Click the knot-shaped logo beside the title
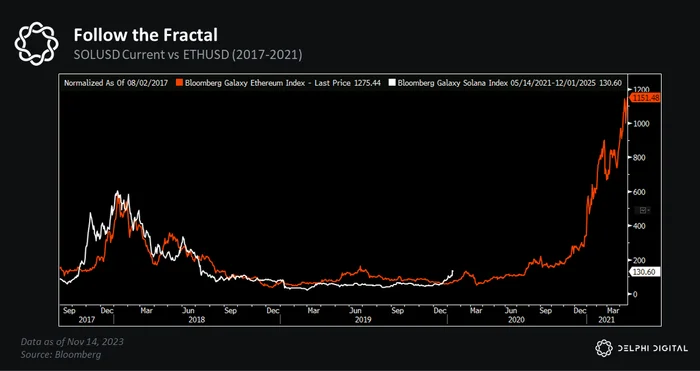The height and width of the screenshot is (371, 700). 36,44
